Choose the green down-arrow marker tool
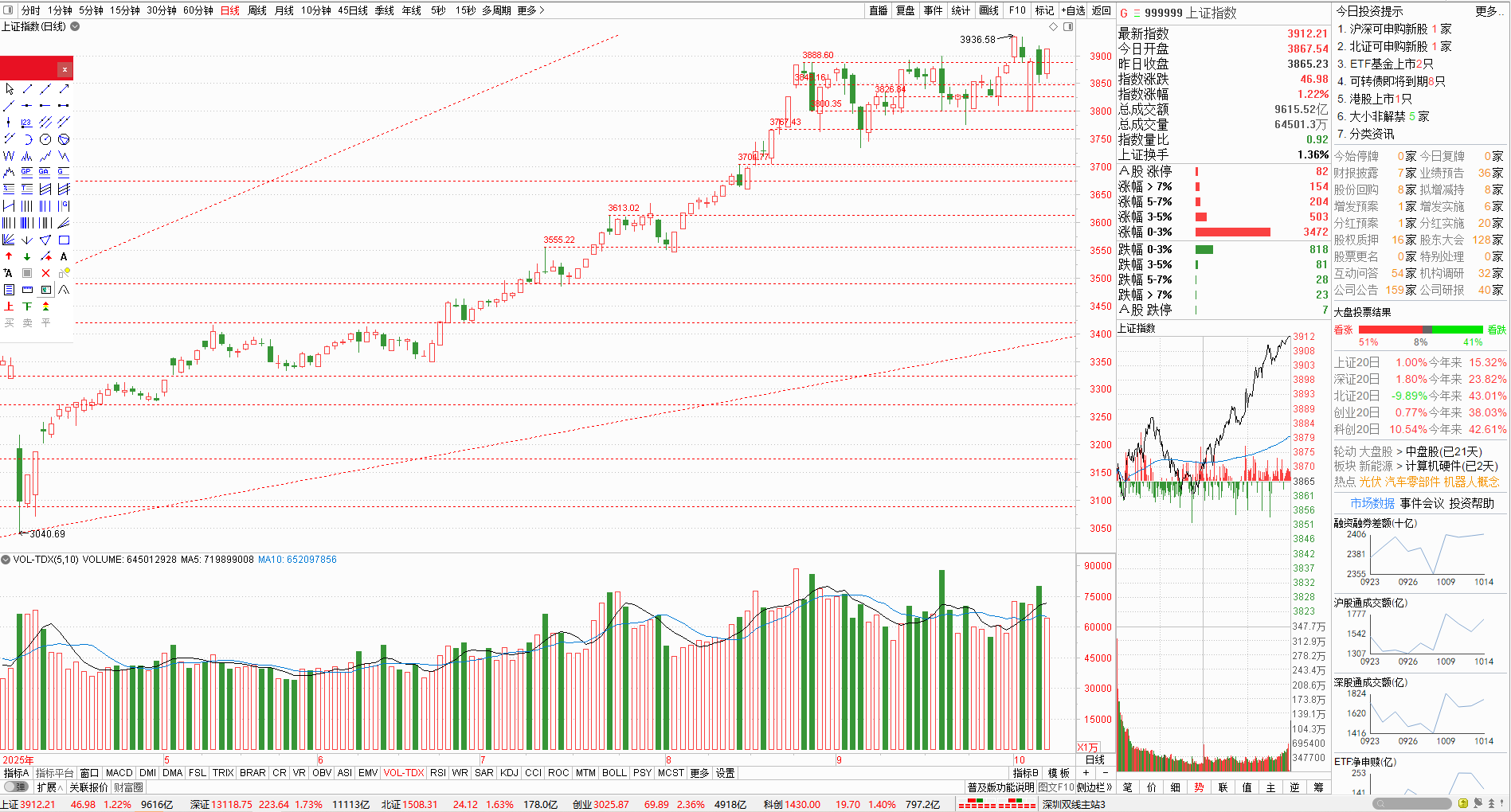Screen dimensions: 1511x812 click(27, 256)
